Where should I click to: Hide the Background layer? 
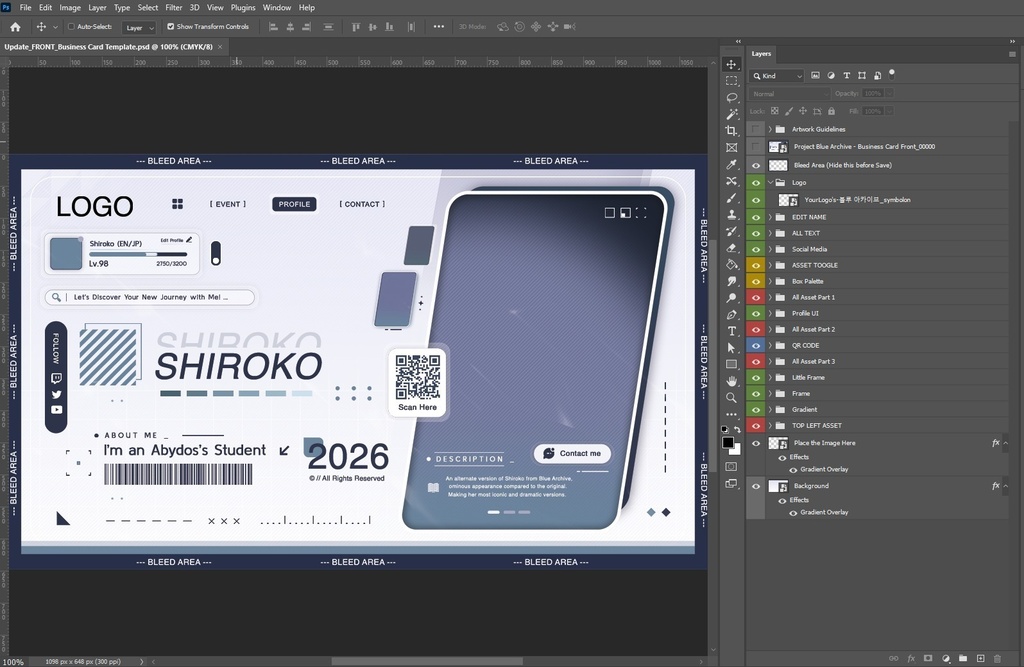(x=756, y=486)
